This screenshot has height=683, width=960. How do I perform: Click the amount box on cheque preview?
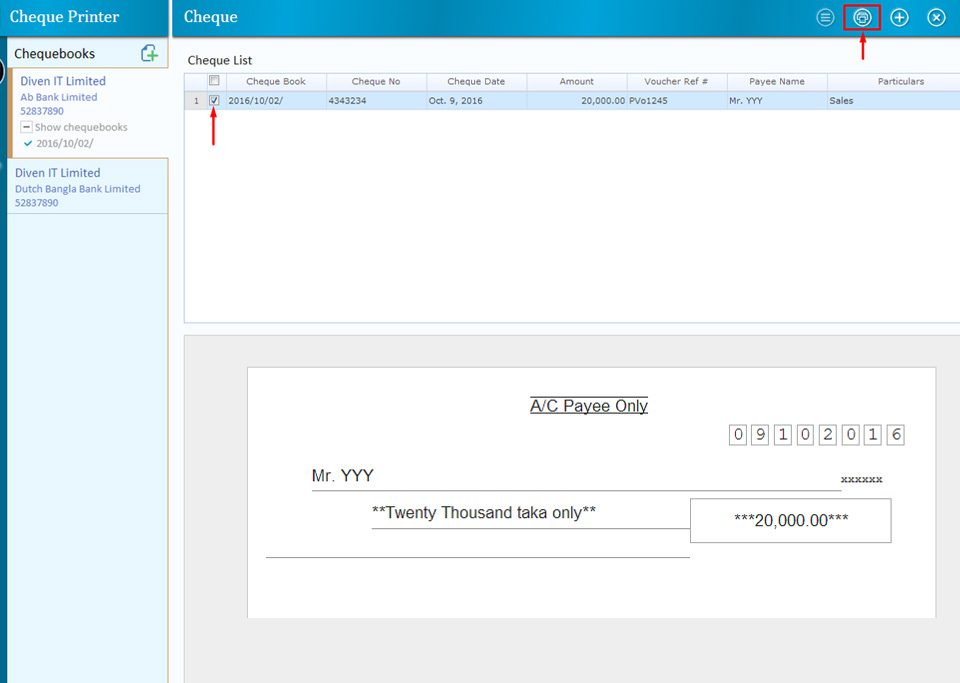coord(790,520)
